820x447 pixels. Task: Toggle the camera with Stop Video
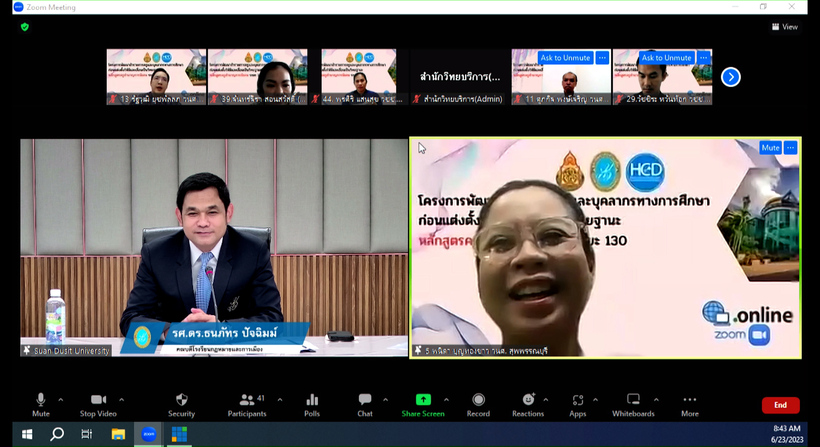(x=98, y=404)
